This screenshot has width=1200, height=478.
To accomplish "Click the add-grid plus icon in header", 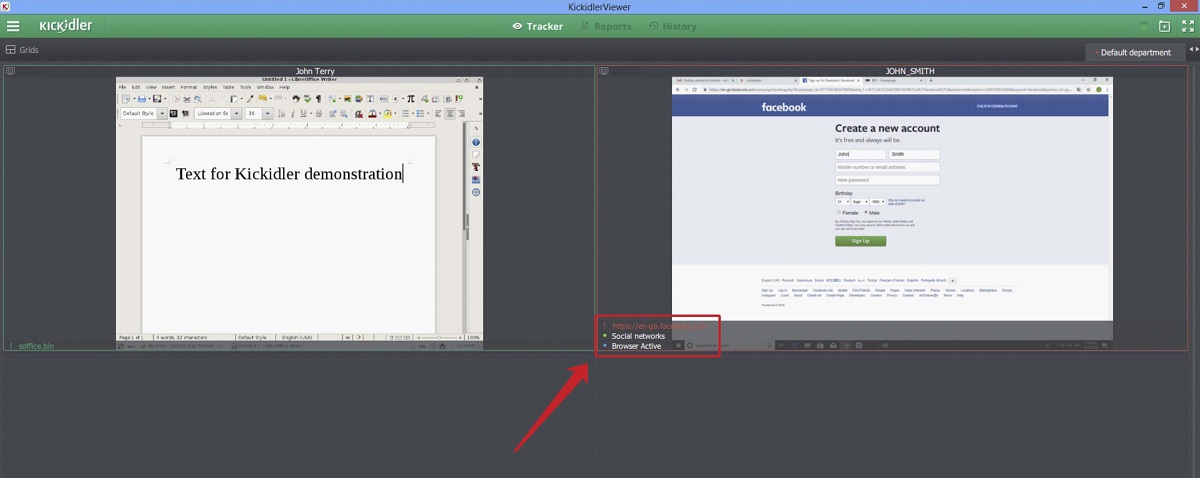I will [x=1164, y=26].
